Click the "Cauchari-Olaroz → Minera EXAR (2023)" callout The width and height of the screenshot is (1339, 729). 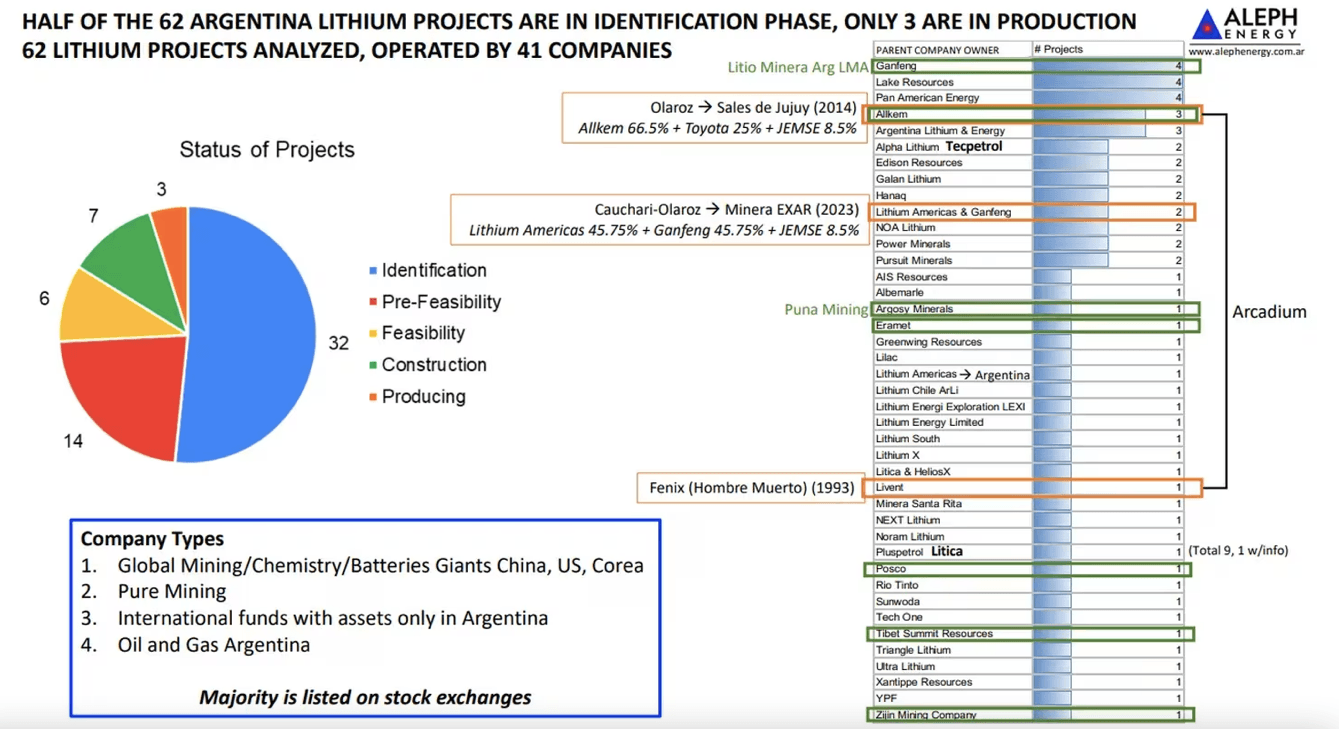tap(658, 220)
